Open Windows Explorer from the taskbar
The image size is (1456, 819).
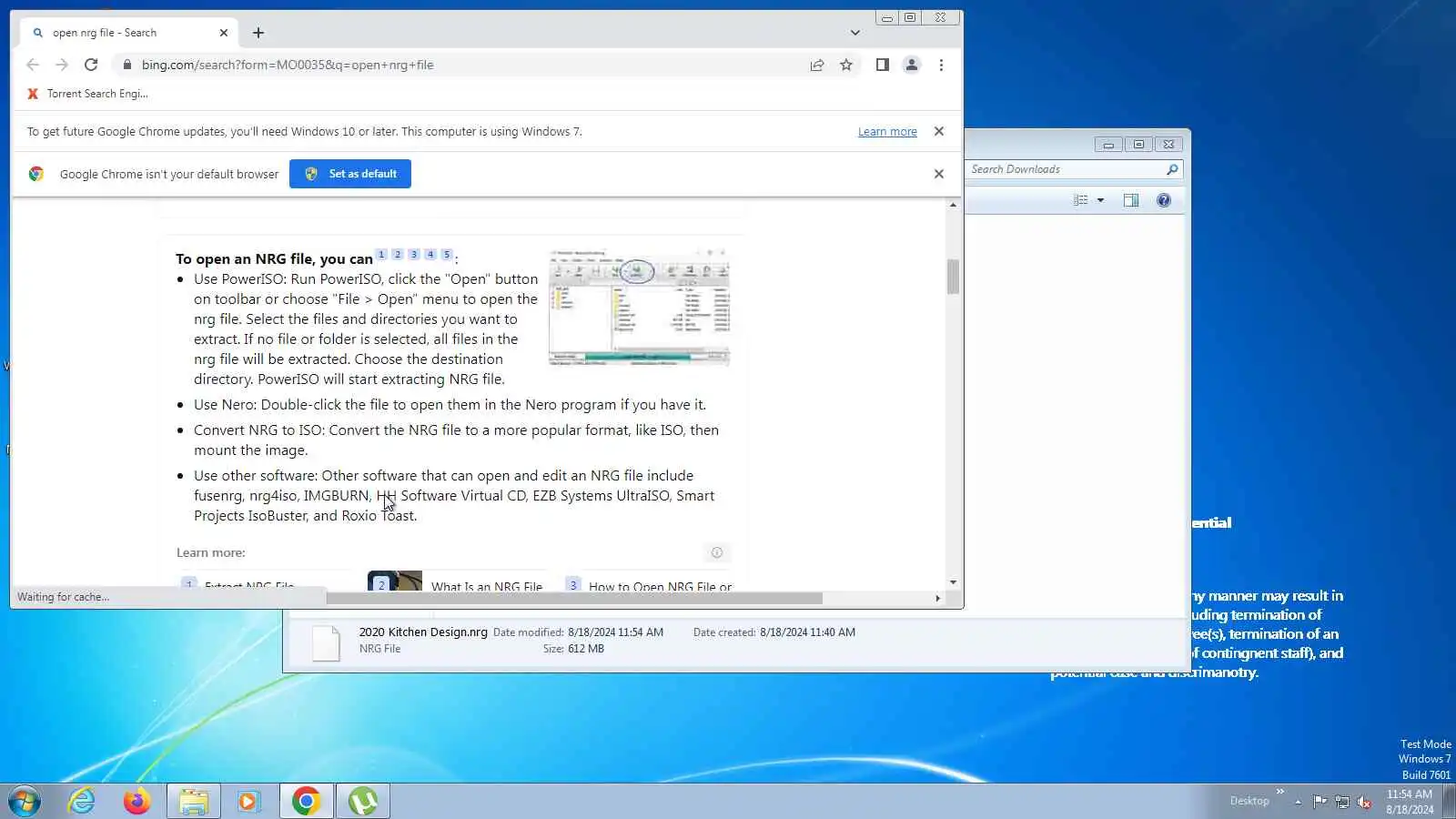tap(194, 801)
